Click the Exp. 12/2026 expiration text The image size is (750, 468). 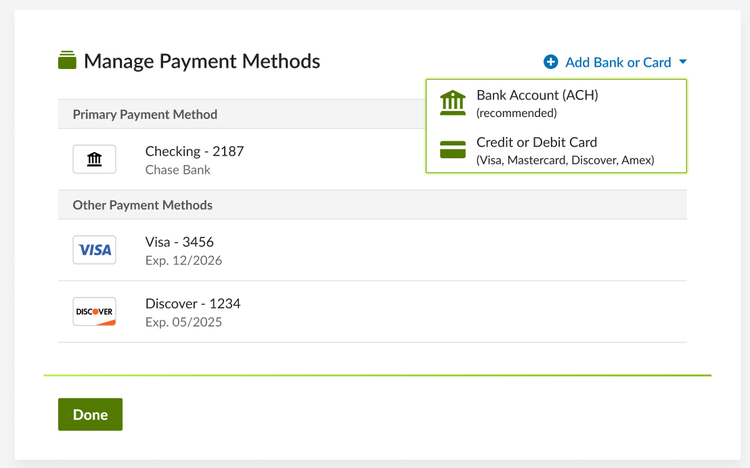coord(184,260)
